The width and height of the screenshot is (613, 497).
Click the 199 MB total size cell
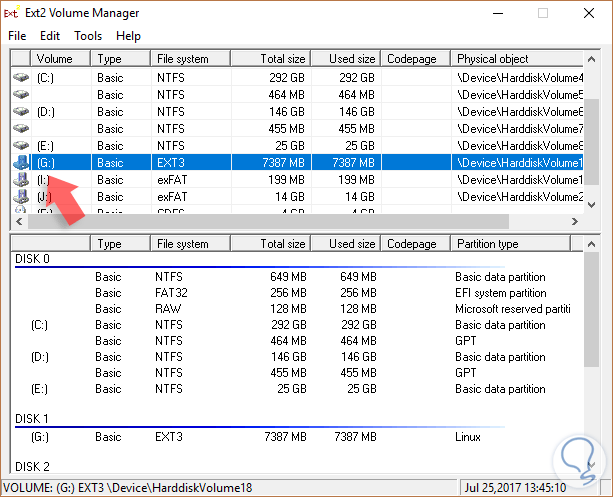(286, 180)
